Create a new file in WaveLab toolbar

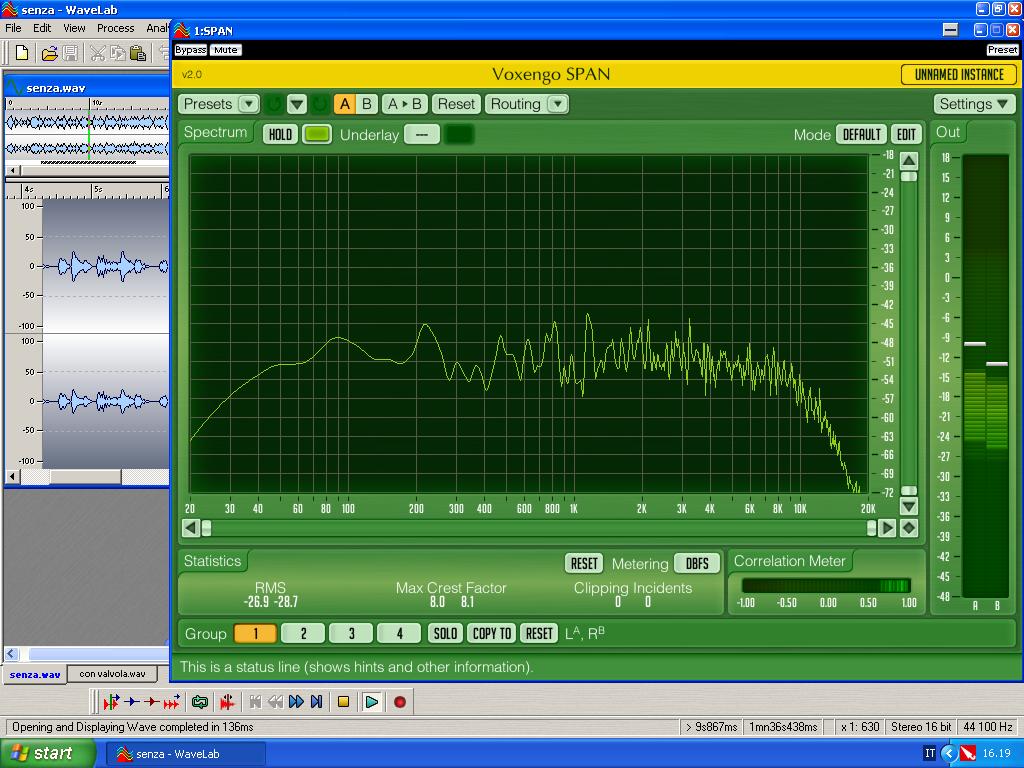click(x=22, y=53)
